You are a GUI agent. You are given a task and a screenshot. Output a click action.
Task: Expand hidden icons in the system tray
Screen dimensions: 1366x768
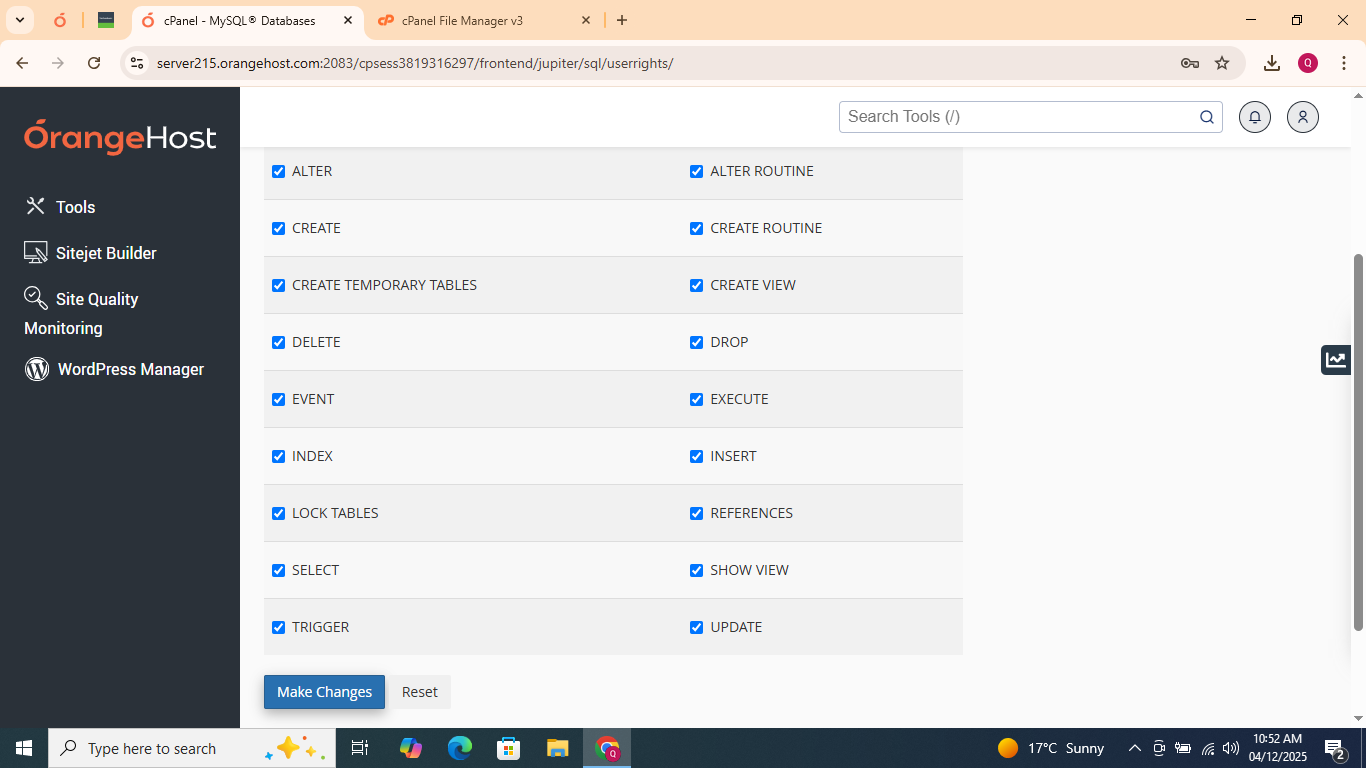pyautogui.click(x=1134, y=748)
